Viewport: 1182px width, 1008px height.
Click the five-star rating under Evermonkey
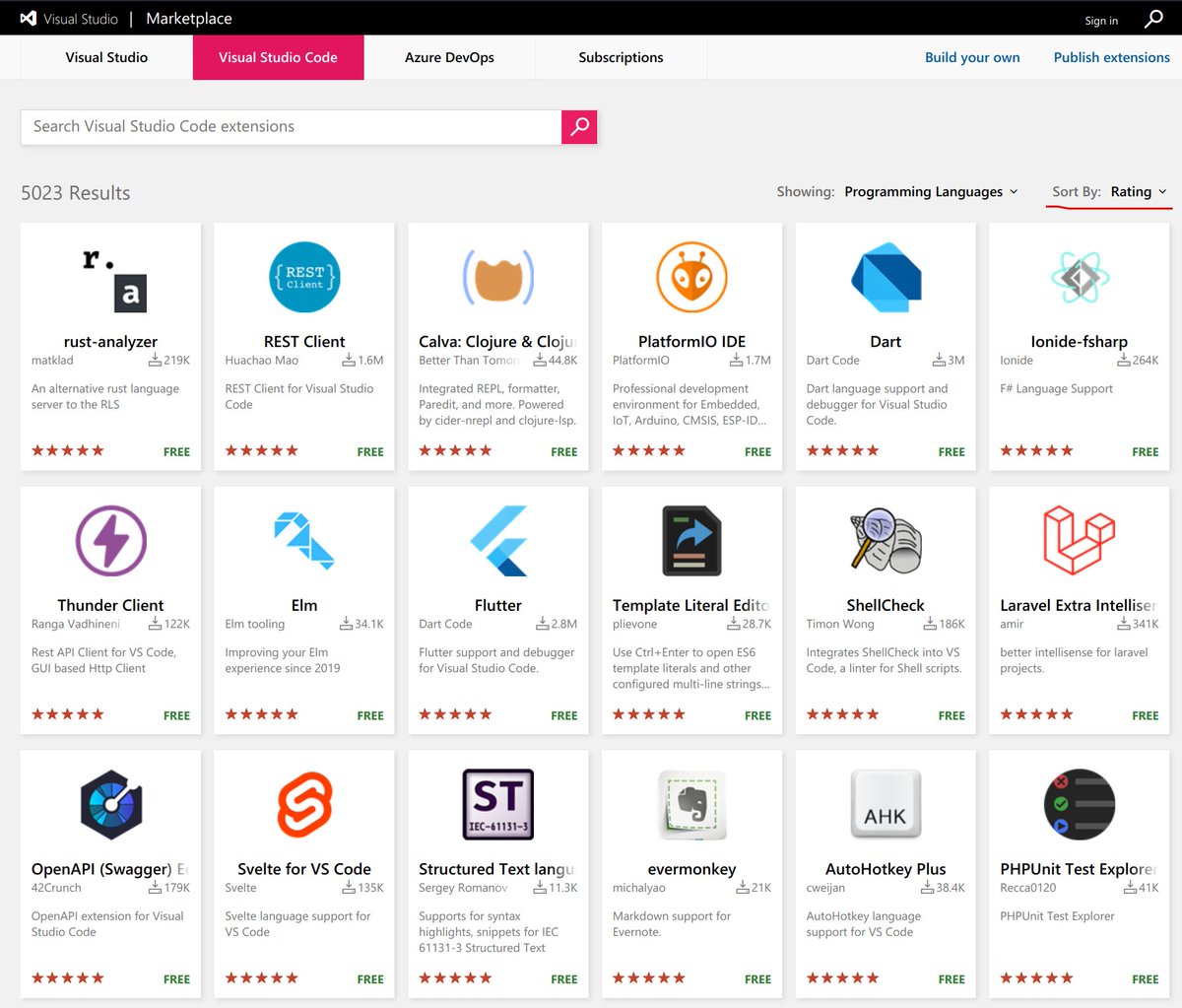[648, 978]
